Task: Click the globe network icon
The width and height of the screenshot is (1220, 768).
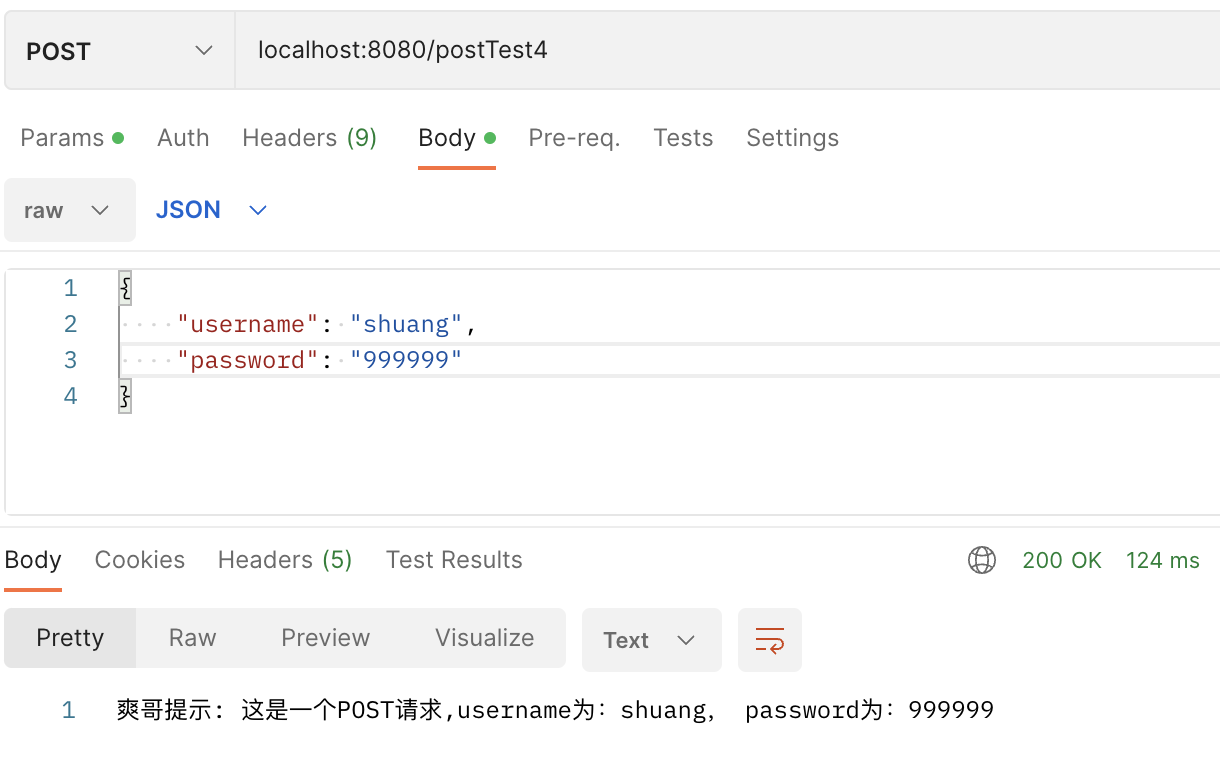Action: (x=982, y=560)
